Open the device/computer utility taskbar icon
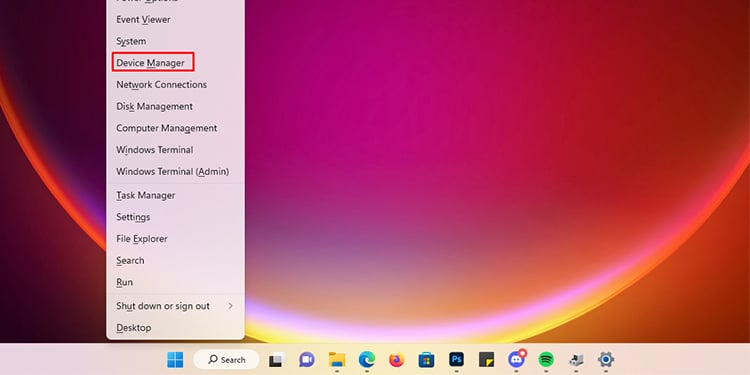Screen dimensions: 750x375 click(x=576, y=359)
